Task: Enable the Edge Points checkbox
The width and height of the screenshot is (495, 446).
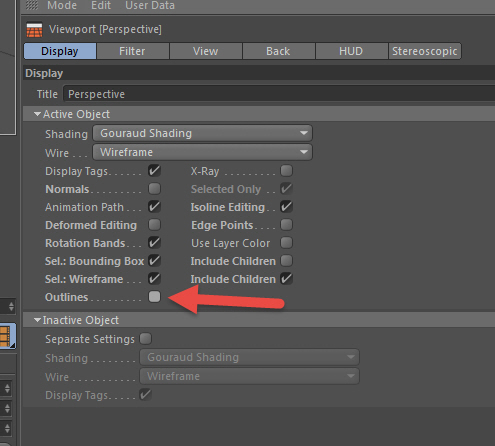Action: click(x=286, y=225)
